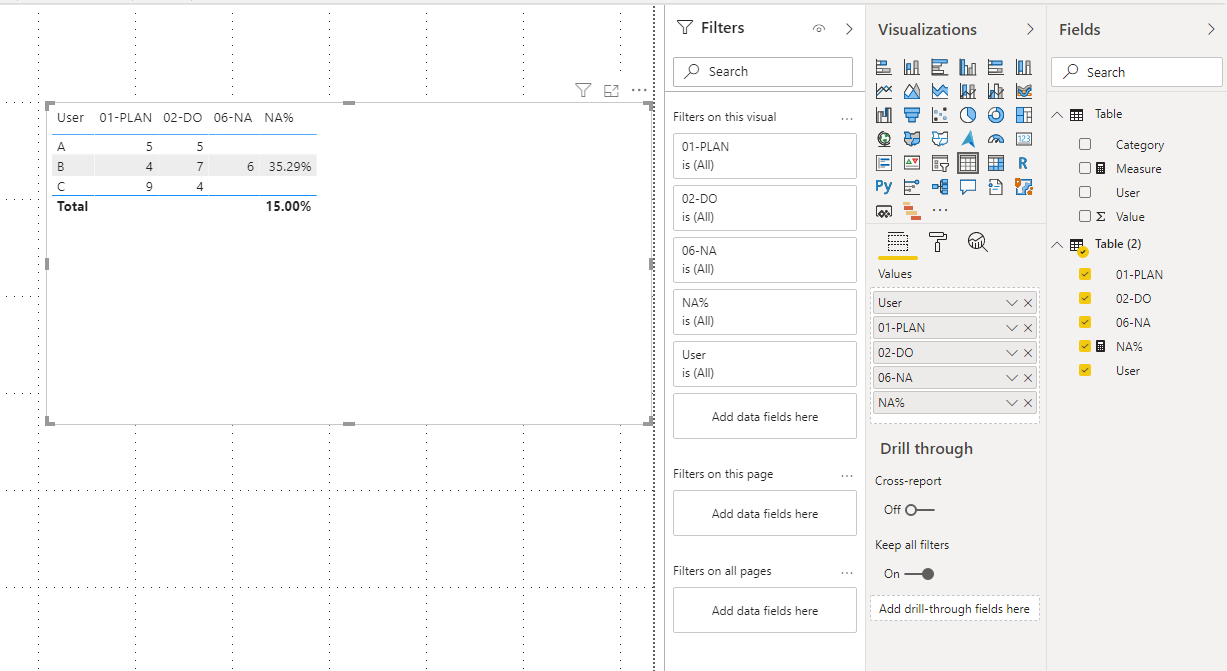Click the Fields pane search box
Image resolution: width=1227 pixels, height=671 pixels.
1137,72
